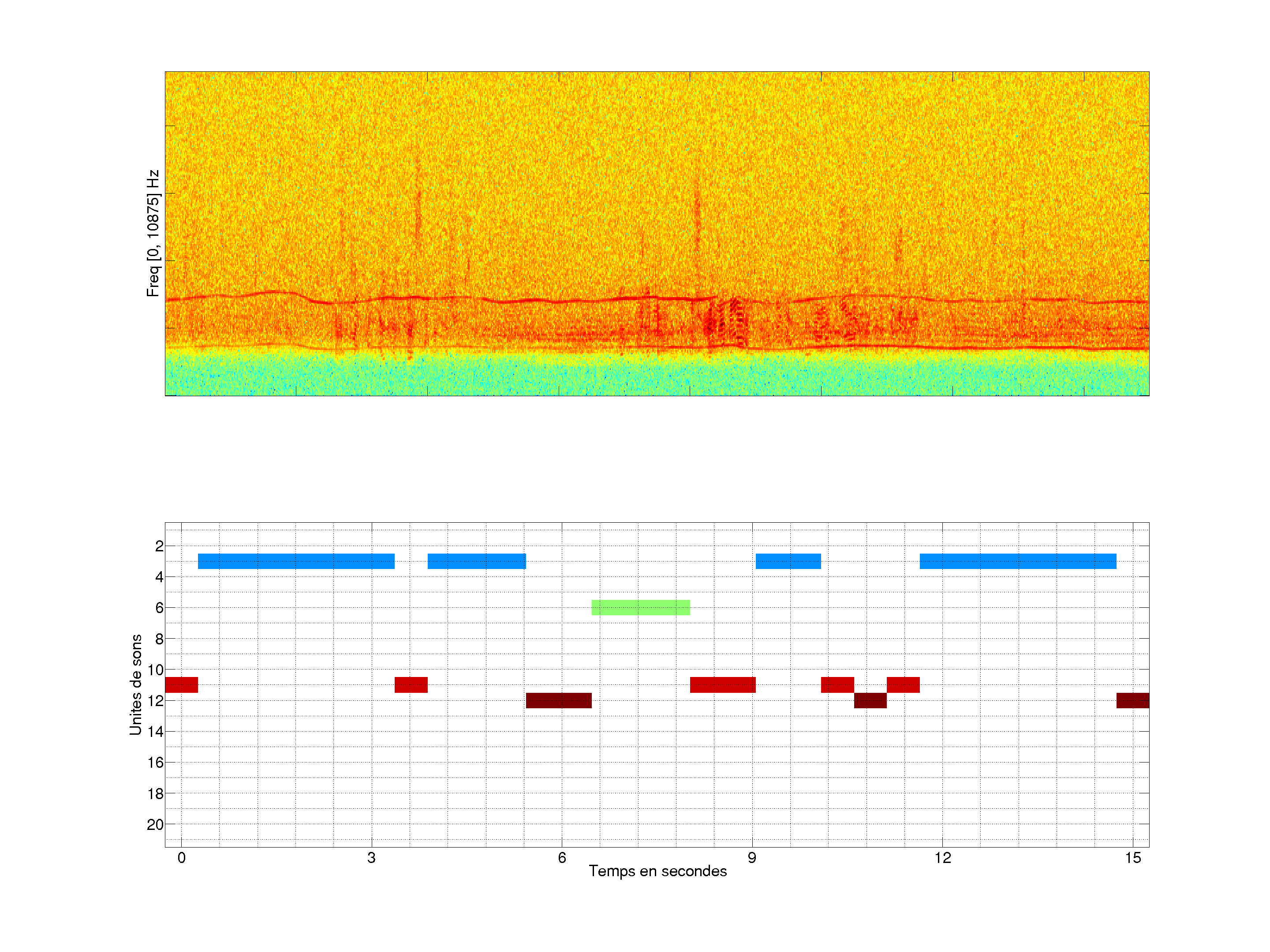This screenshot has width=1270, height=952.
Task: Click the dark red bar at the right edge
Action: pos(1132,700)
